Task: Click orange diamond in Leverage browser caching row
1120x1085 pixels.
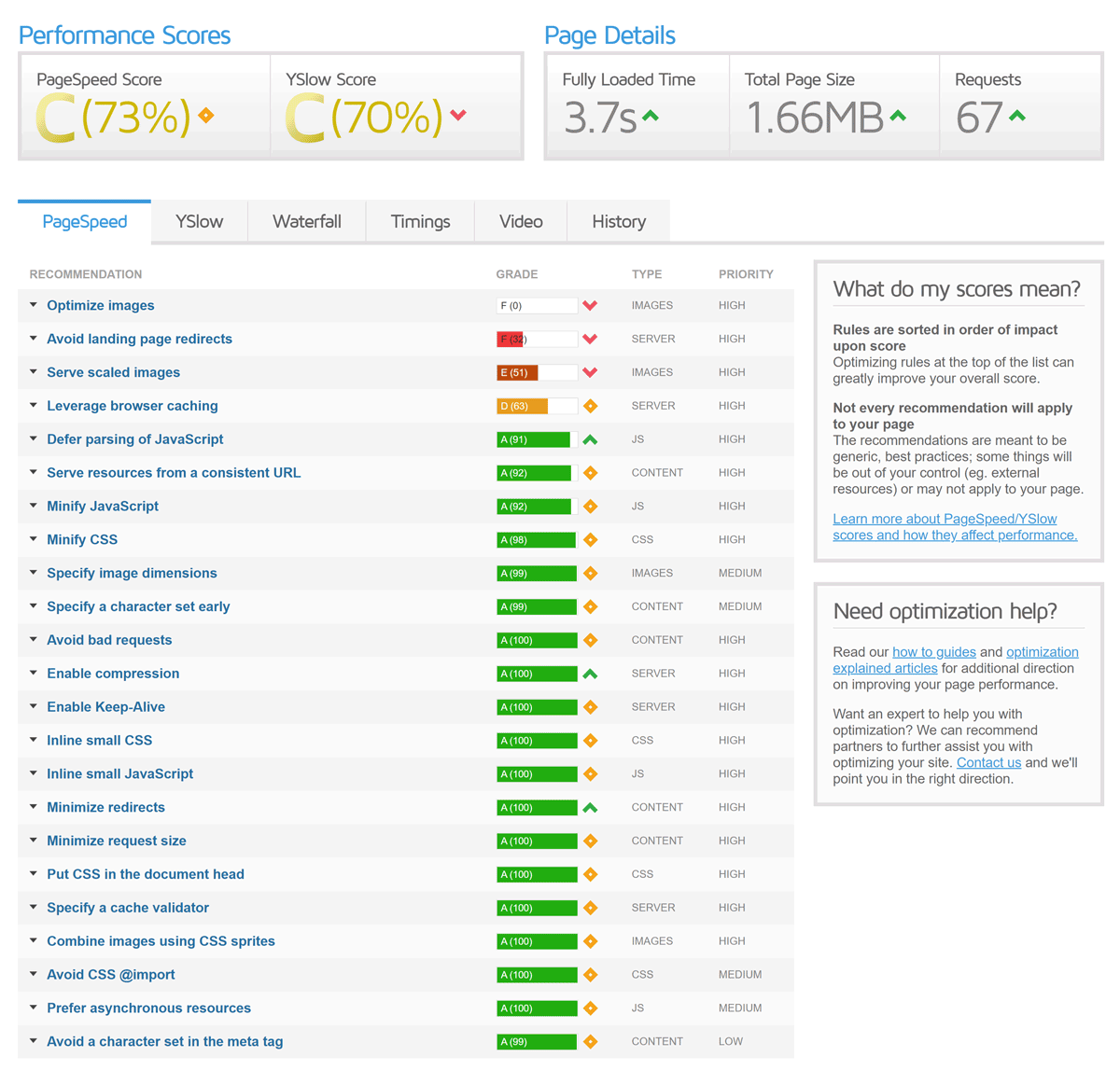Action: click(590, 406)
